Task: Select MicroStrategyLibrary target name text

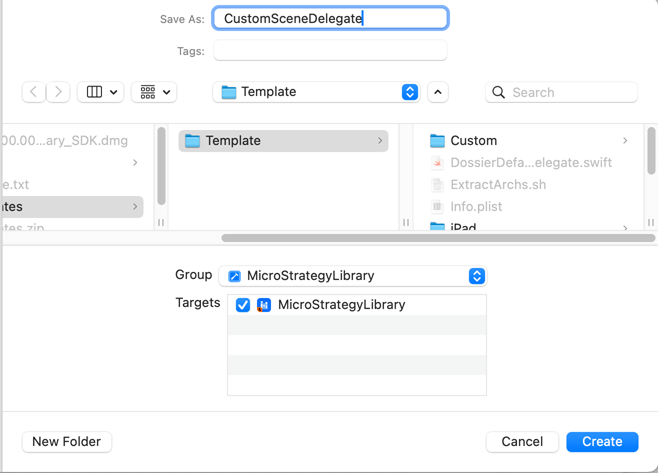Action: tap(342, 305)
